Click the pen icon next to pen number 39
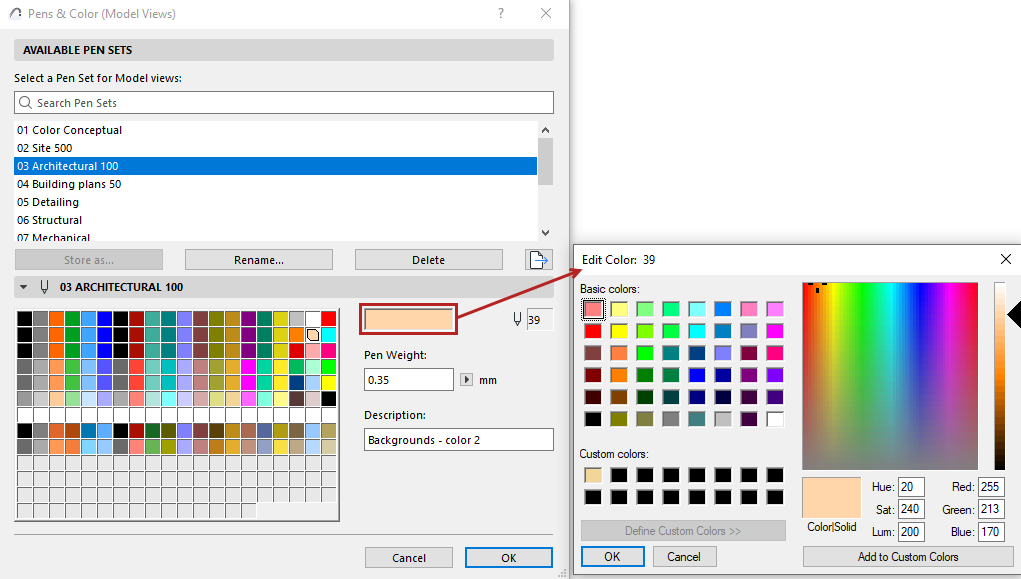Viewport: 1021px width, 579px height. click(x=516, y=318)
